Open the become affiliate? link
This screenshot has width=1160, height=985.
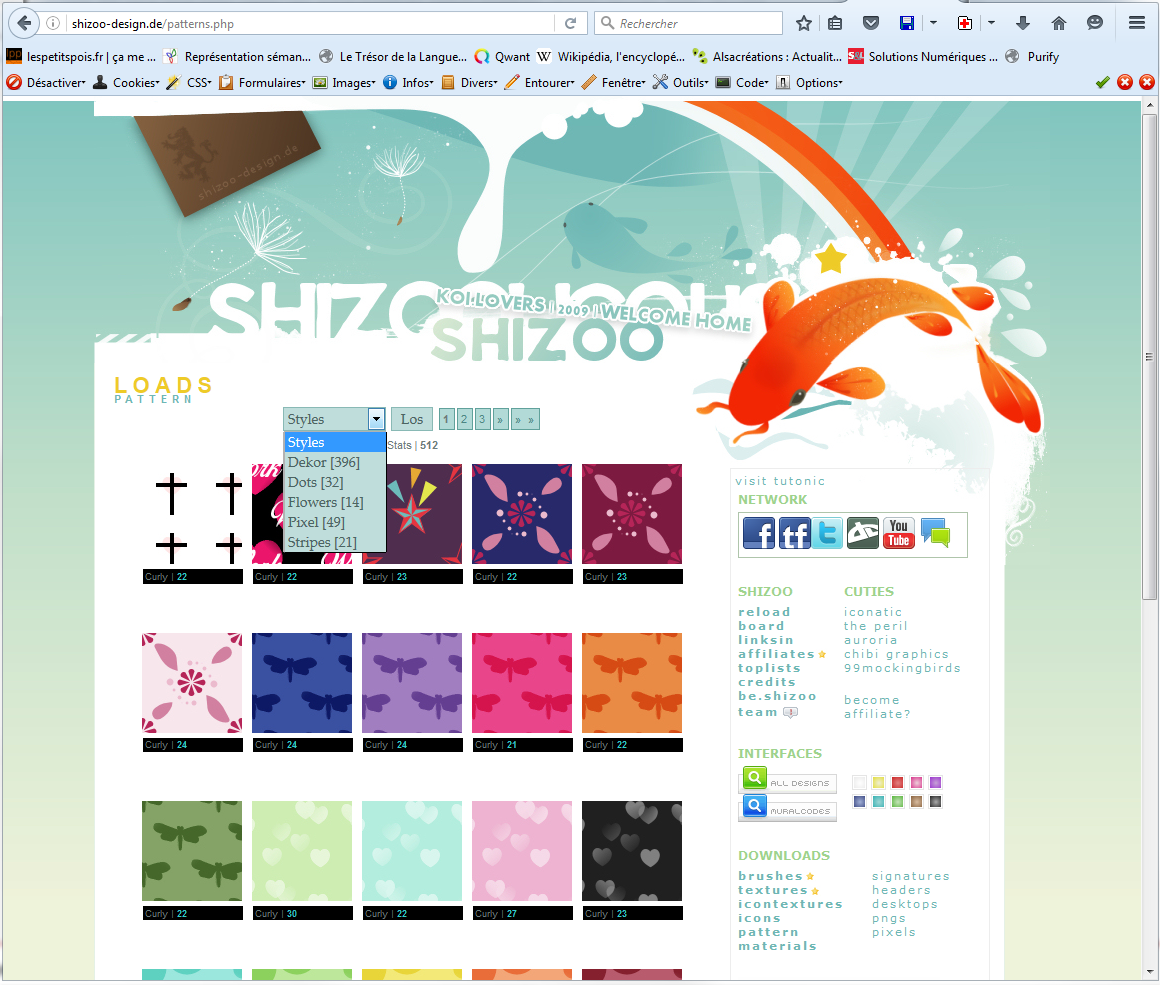click(877, 707)
